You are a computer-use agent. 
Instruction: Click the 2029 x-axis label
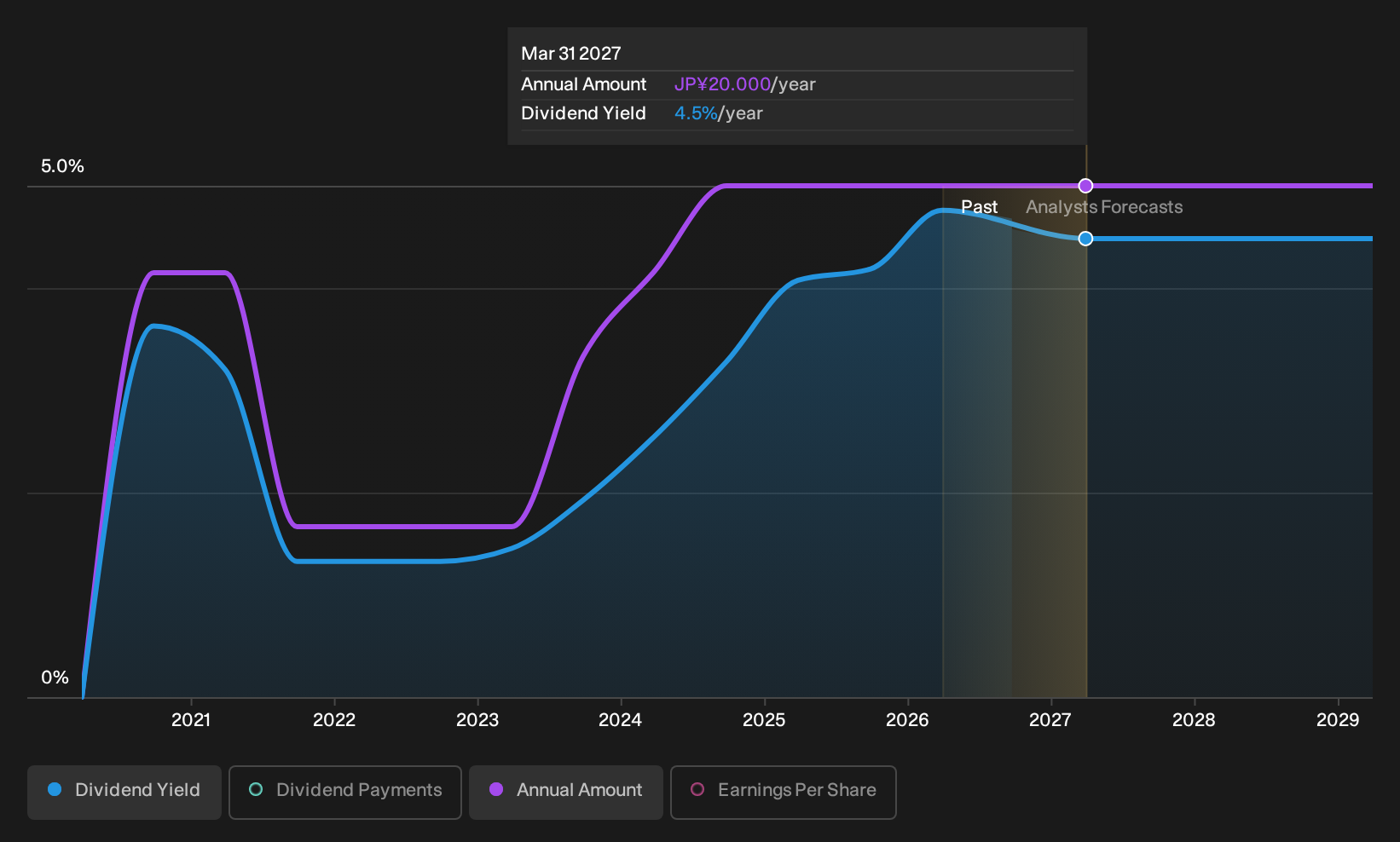pos(1338,720)
